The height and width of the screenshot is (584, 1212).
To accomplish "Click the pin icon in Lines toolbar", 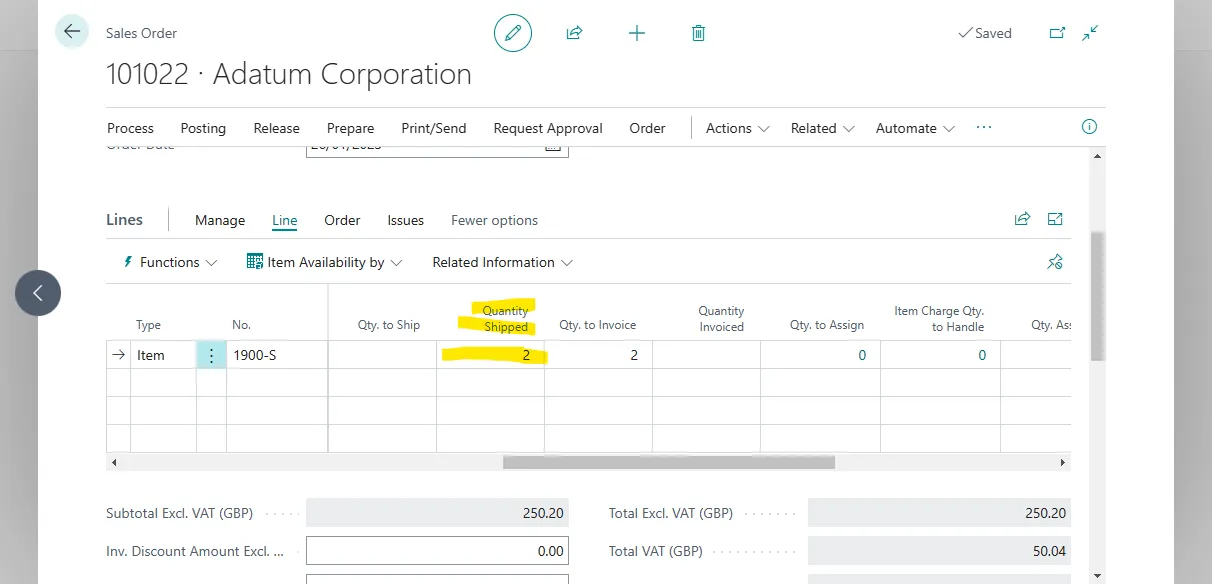I will pos(1055,262).
